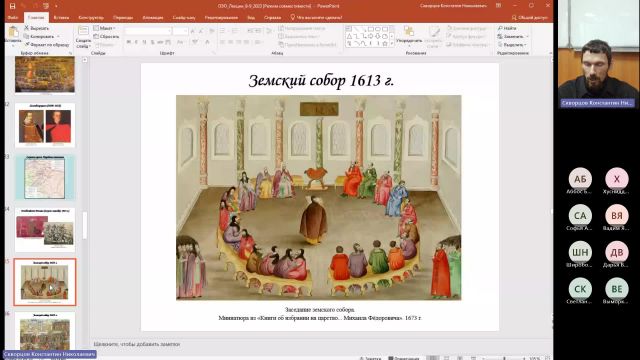Click Increase Font Size icon
The width and height of the screenshot is (640, 360).
click(x=193, y=31)
